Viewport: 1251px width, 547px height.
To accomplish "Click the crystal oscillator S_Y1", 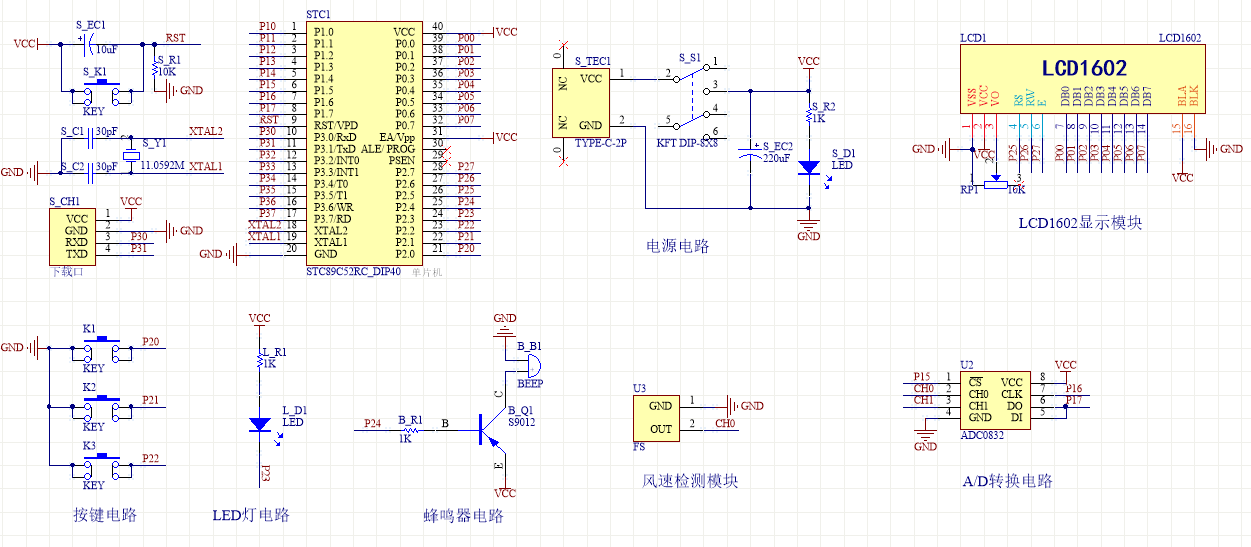I will 130,153.
